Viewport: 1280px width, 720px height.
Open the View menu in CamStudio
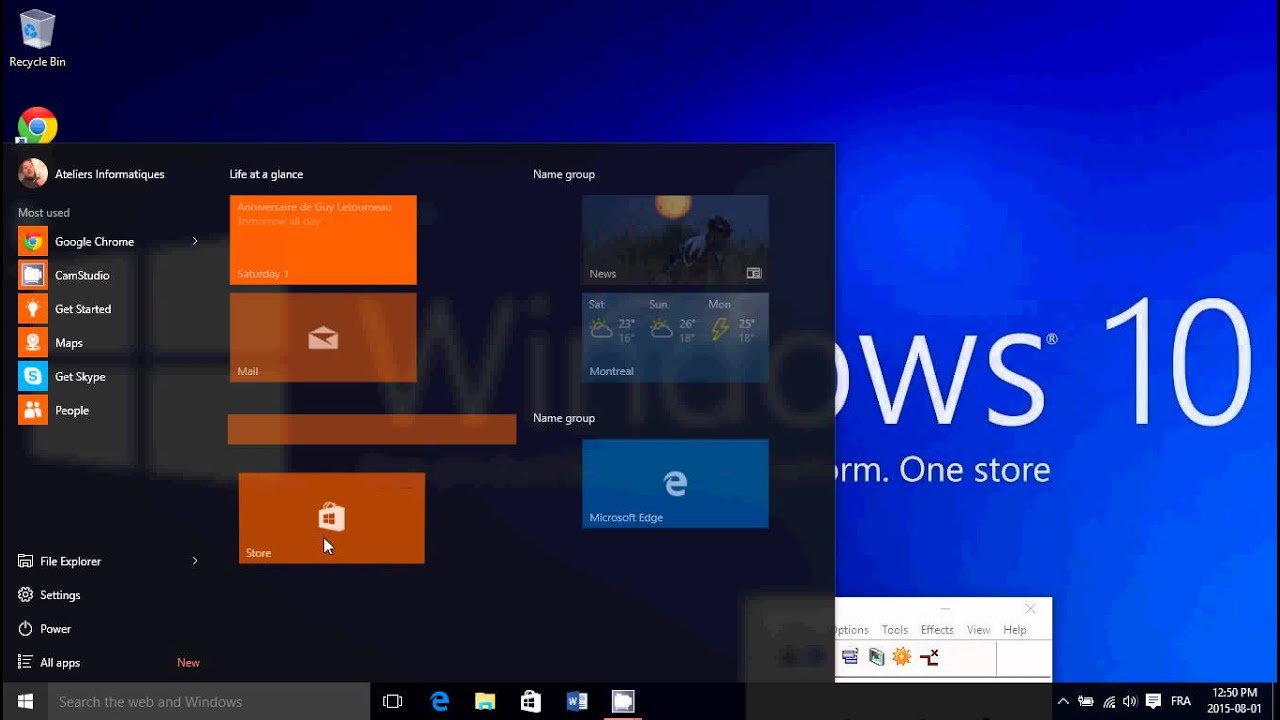tap(979, 630)
